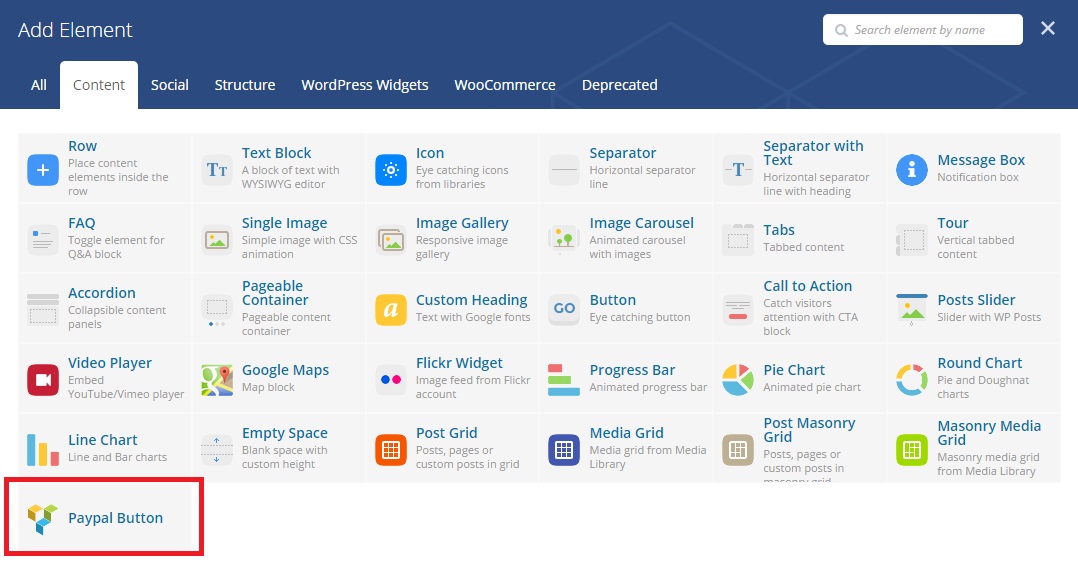Click the Round Chart doughnut icon
The width and height of the screenshot is (1078, 570).
click(x=912, y=380)
